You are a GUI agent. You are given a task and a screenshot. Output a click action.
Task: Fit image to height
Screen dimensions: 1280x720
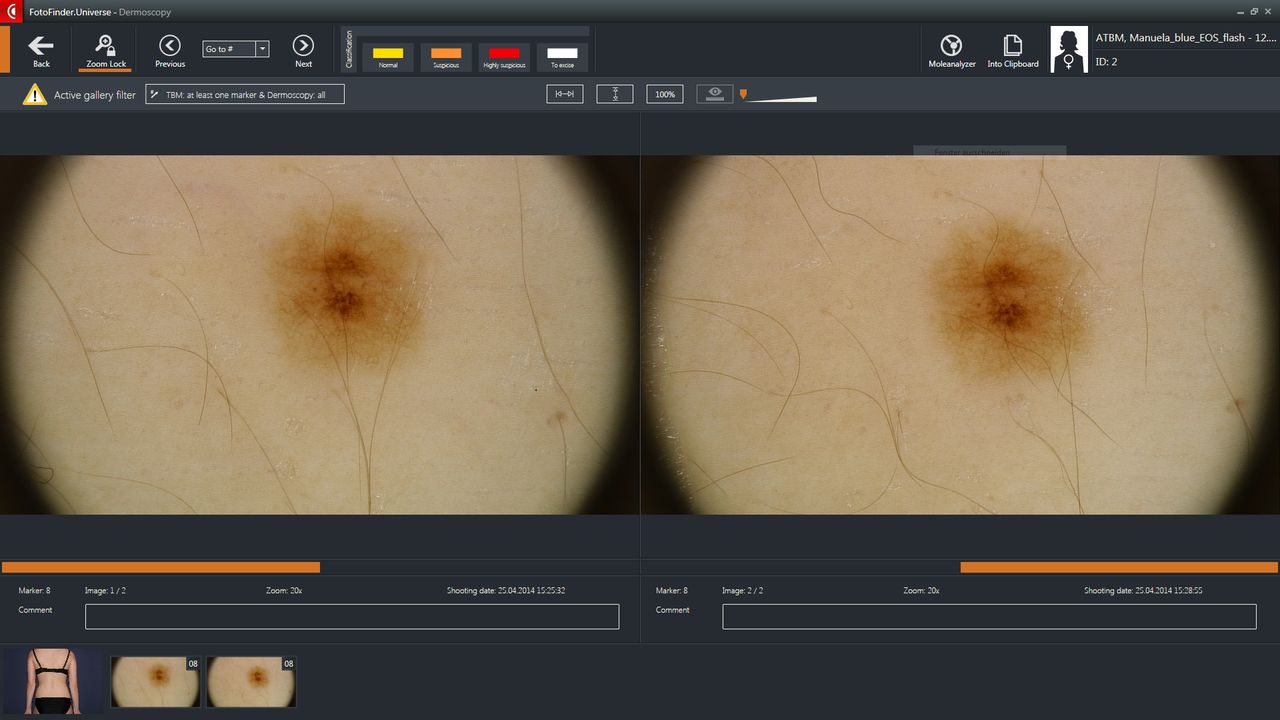coord(615,94)
